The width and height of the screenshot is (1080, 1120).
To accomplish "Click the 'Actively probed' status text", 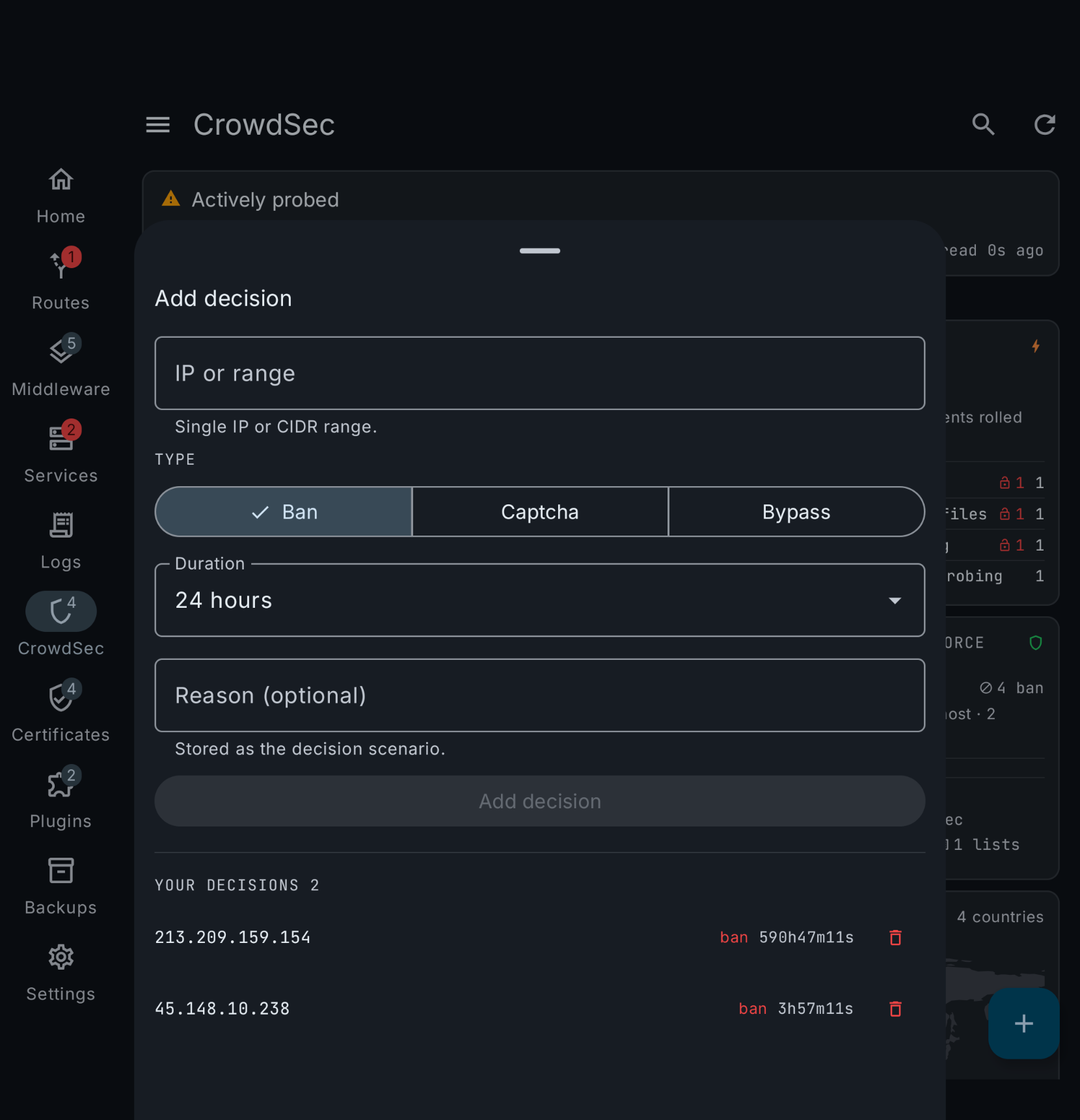I will click(265, 199).
